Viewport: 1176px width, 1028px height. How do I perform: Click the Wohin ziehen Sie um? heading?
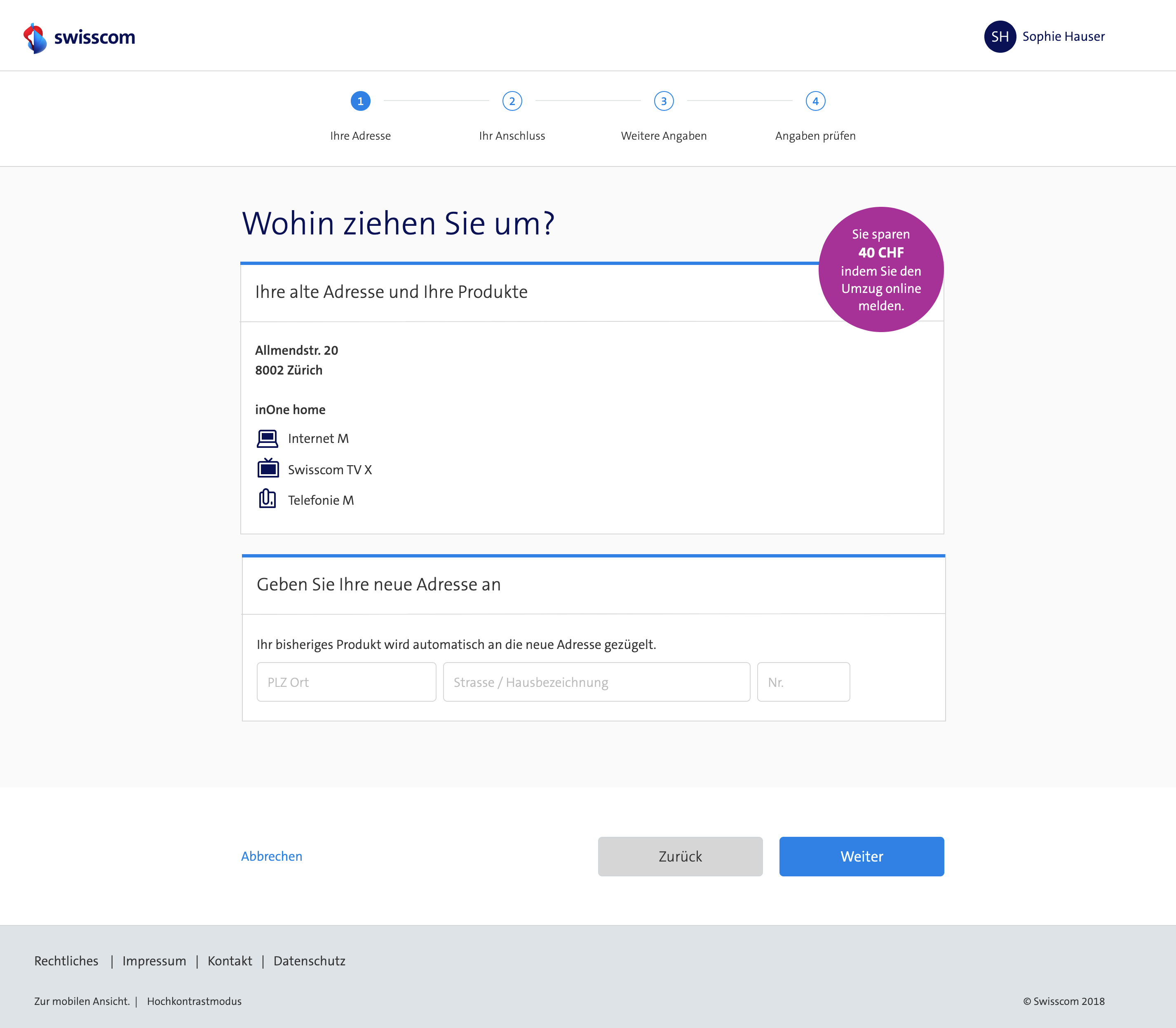point(398,223)
